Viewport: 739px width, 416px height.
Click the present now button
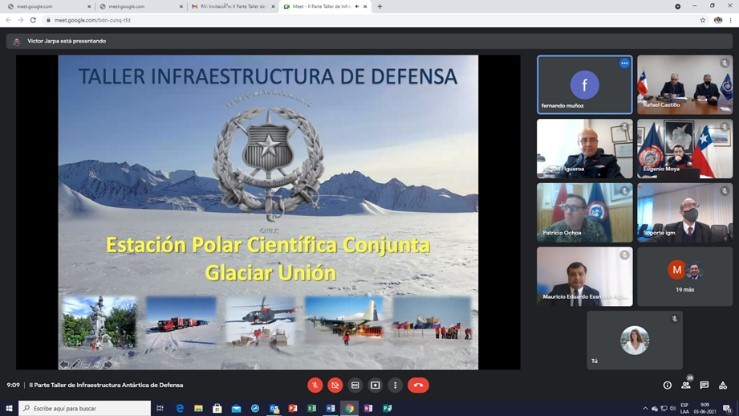[375, 385]
